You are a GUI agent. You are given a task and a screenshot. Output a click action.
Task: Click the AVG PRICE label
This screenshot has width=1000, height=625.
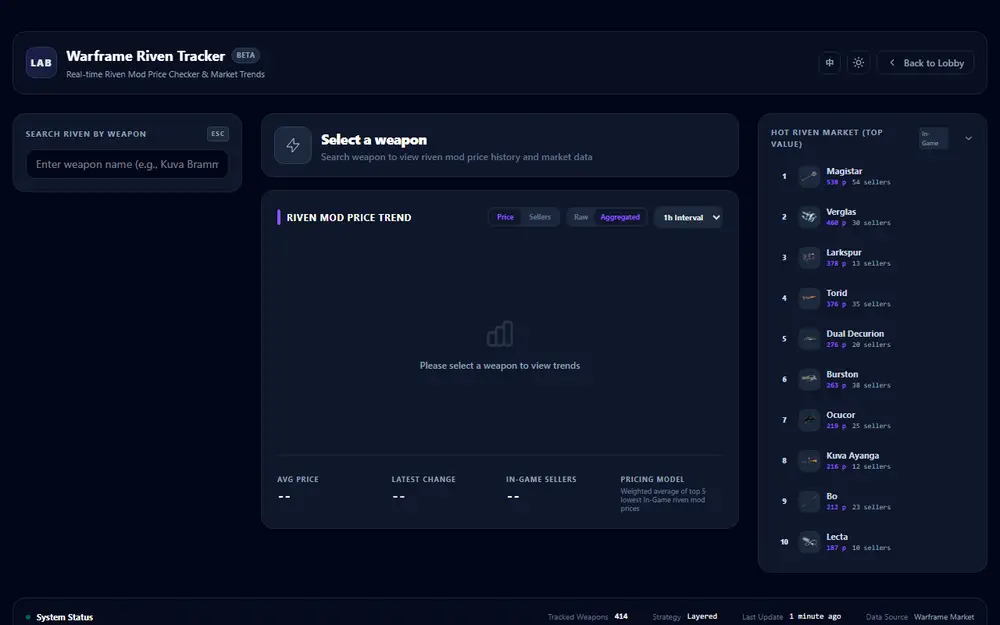click(298, 479)
